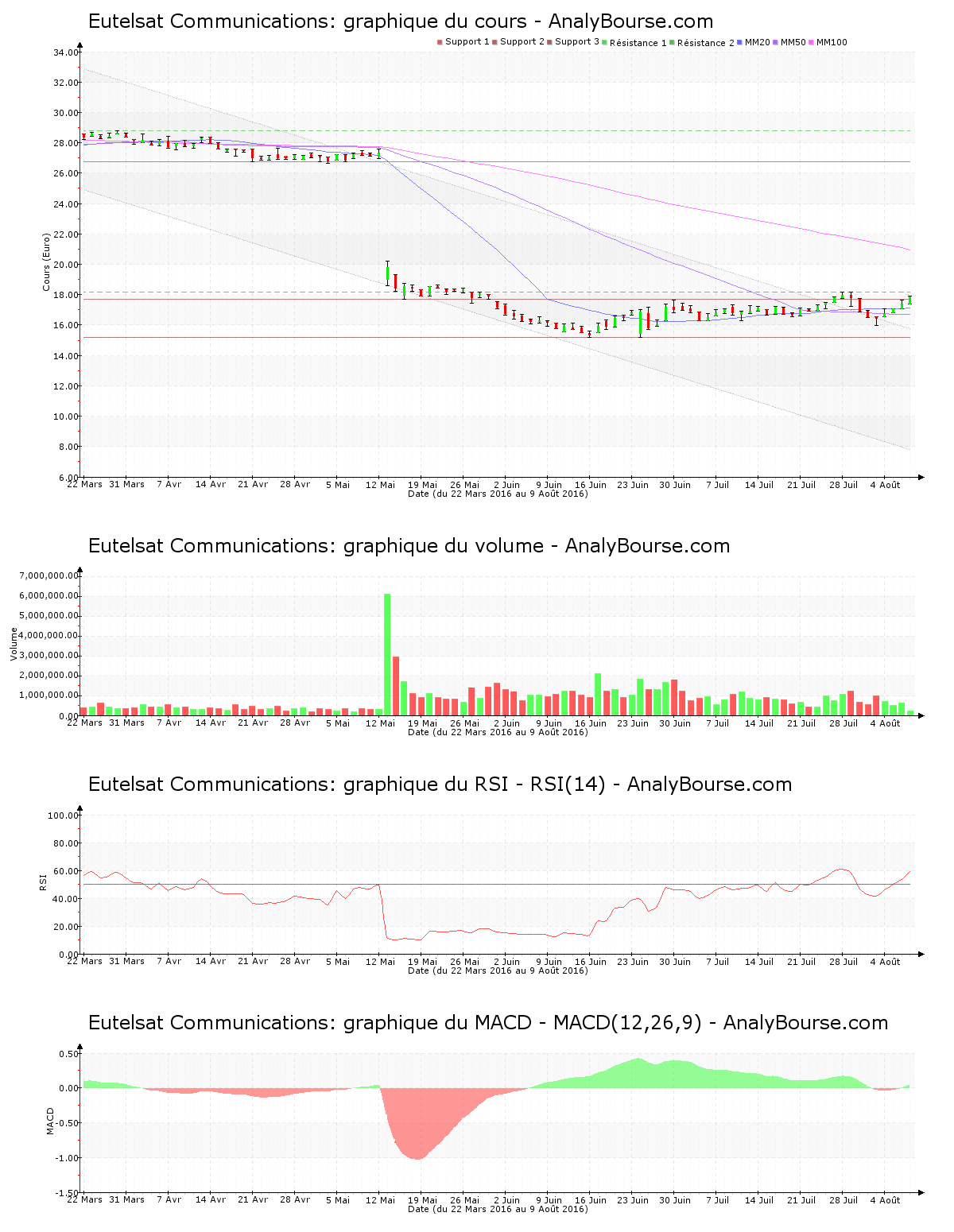Screen dimensions: 954x1232
Task: Click the MM20 blue legend swatch
Action: point(740,42)
